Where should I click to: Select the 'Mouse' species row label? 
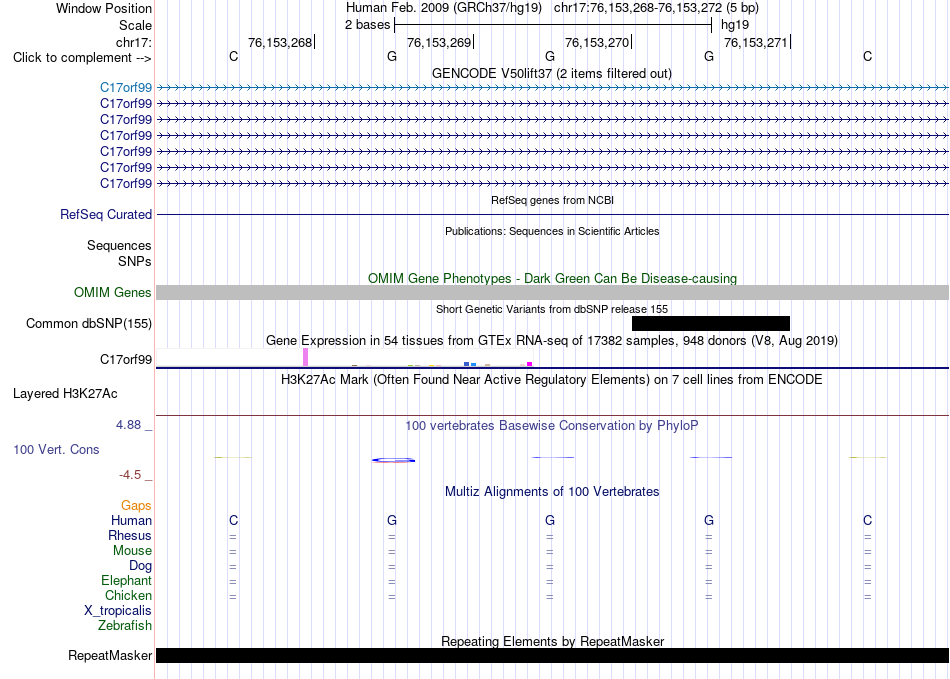click(x=132, y=551)
